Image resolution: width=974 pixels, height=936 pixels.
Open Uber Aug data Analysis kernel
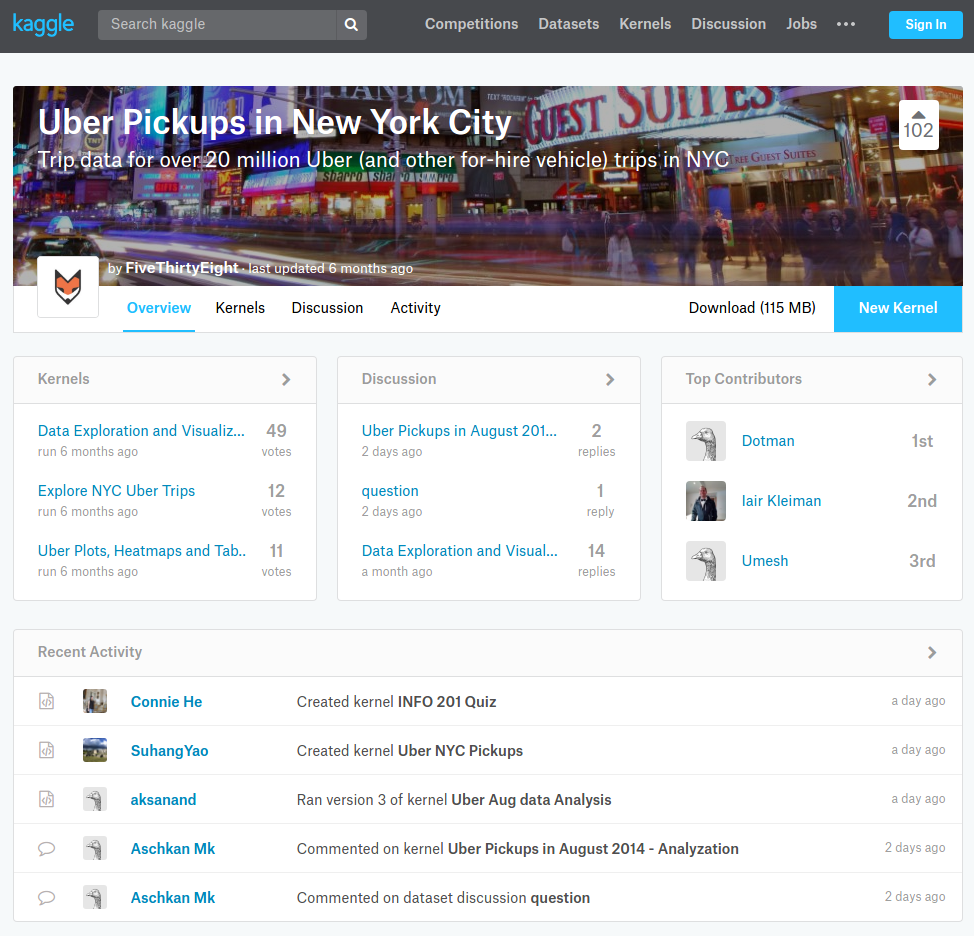(531, 800)
